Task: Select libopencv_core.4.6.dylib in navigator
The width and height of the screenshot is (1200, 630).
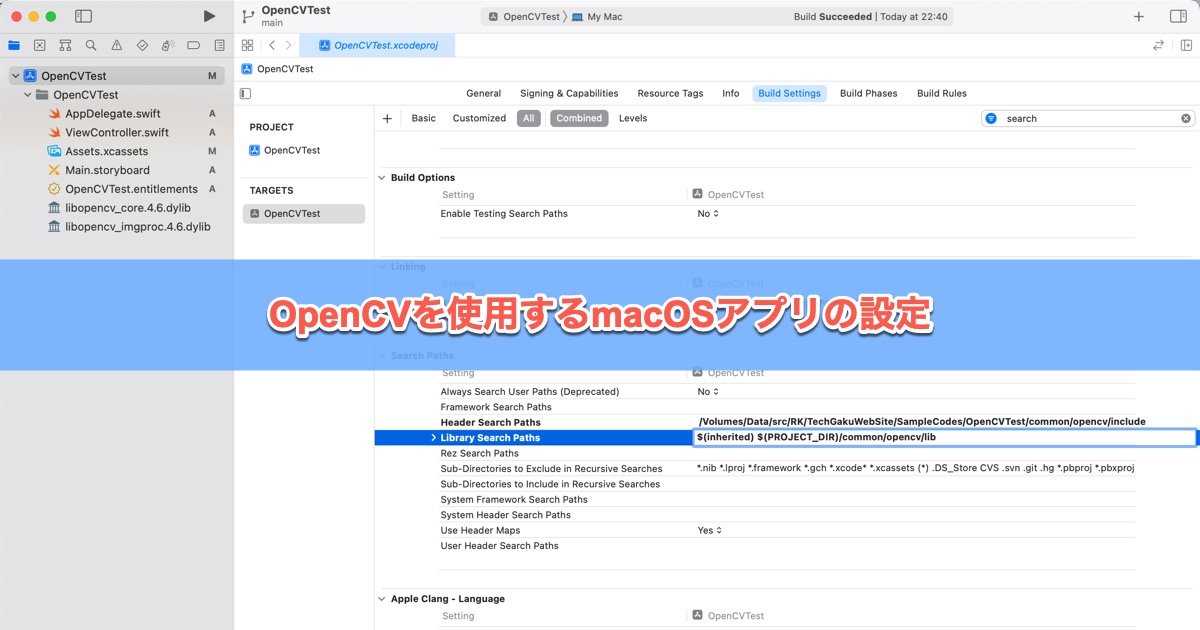Action: [119, 208]
